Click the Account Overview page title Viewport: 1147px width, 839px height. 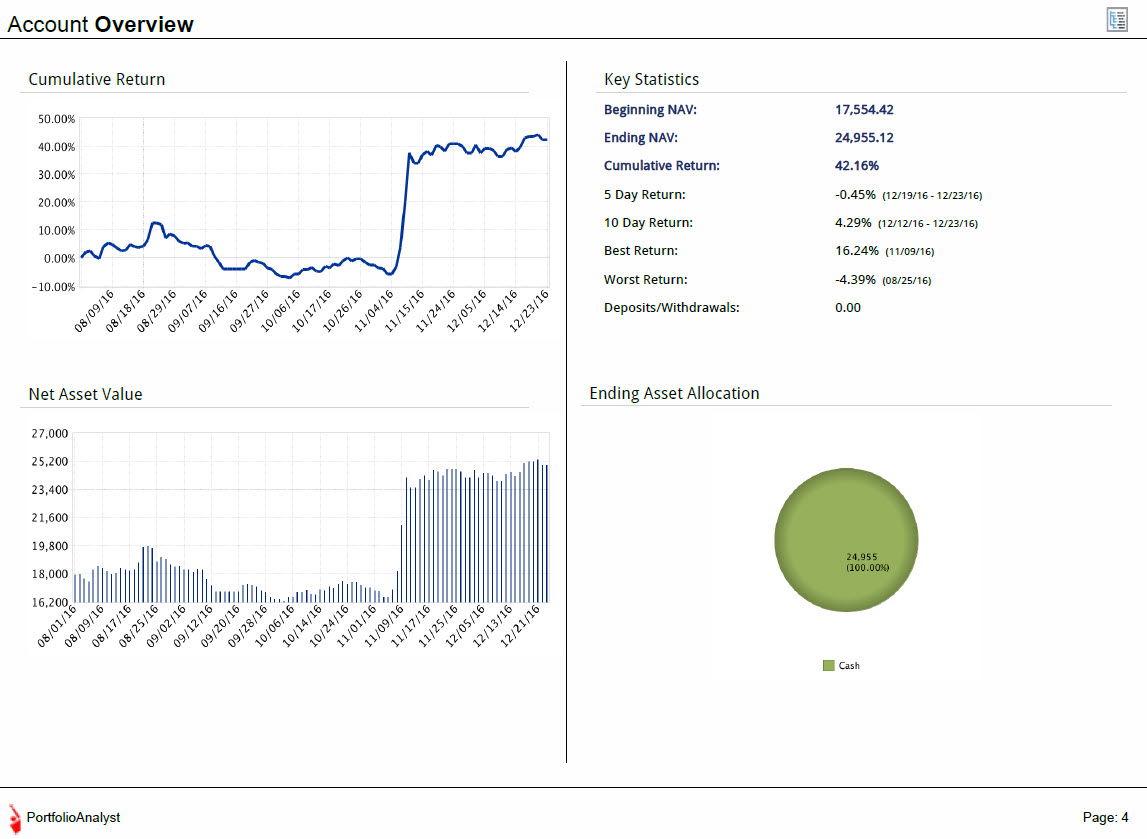tap(100, 24)
